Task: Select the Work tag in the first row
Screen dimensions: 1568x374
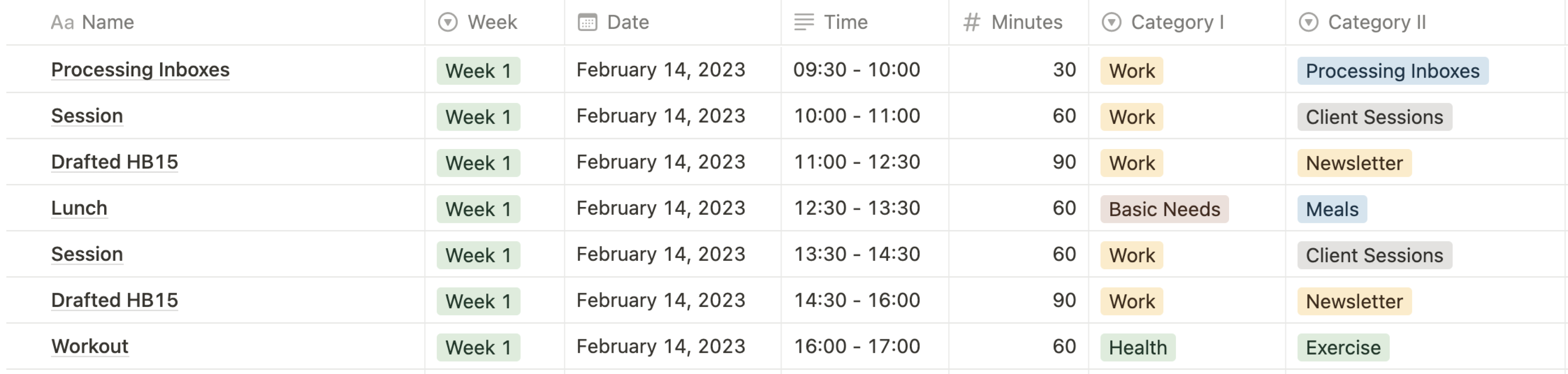Action: (1130, 70)
